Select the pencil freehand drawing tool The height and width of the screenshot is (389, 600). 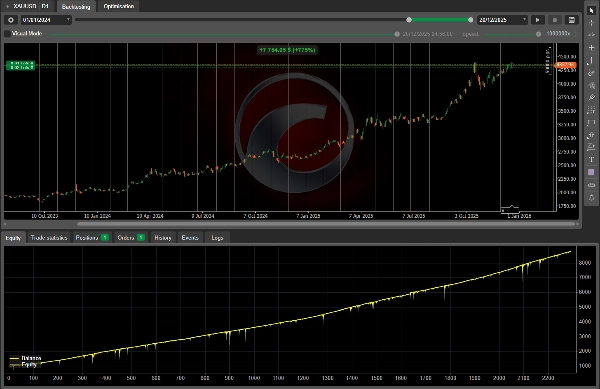point(591,73)
